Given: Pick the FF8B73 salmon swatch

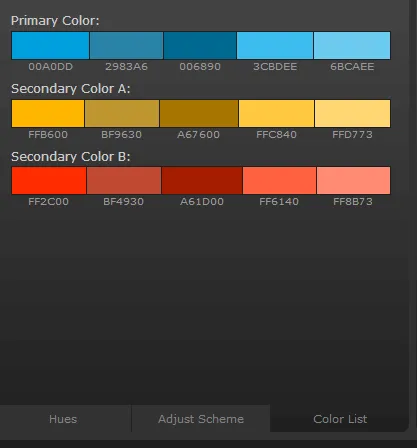Looking at the screenshot, I should click(x=353, y=181).
